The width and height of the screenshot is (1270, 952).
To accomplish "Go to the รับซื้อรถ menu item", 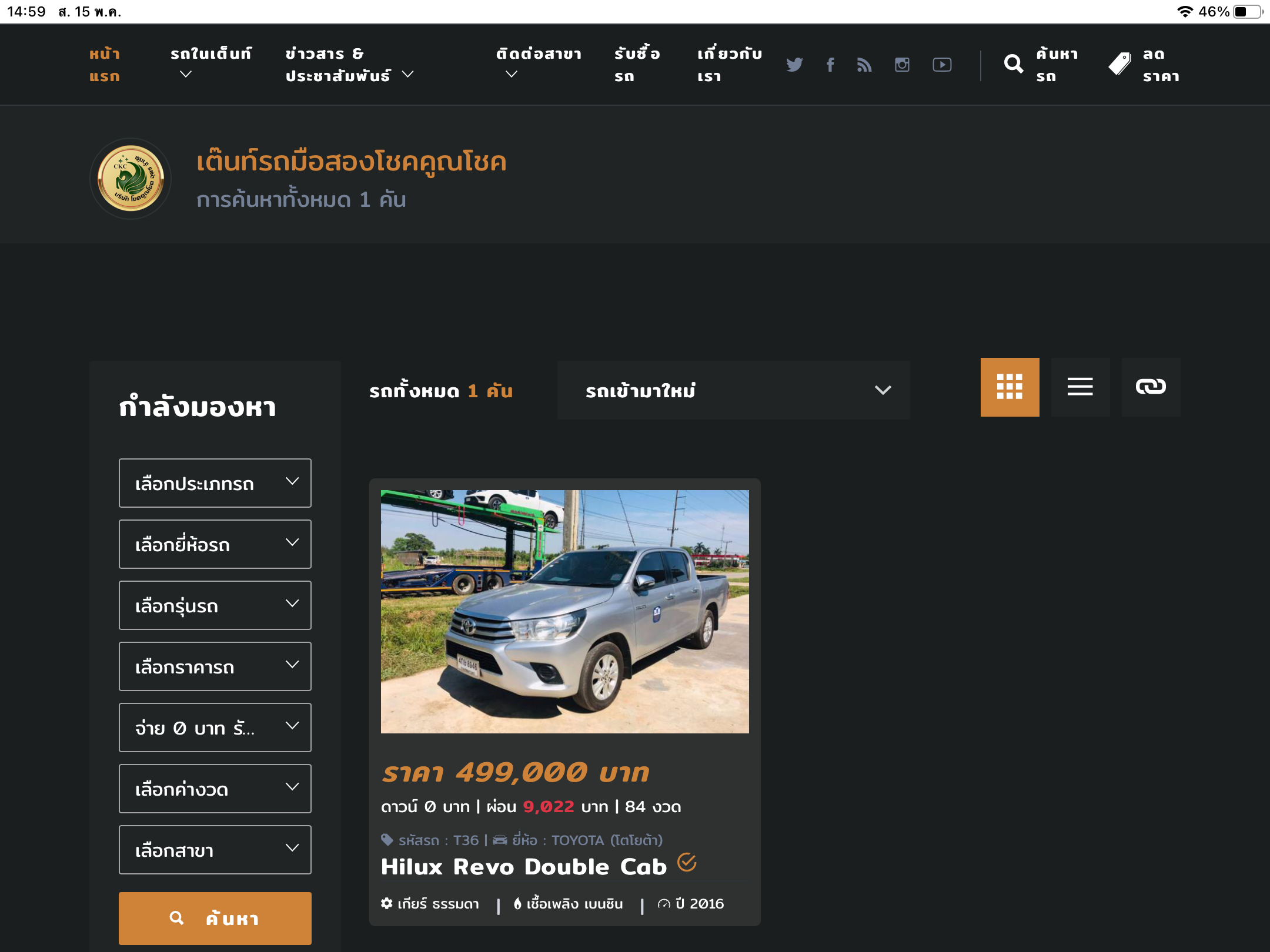I will [637, 65].
